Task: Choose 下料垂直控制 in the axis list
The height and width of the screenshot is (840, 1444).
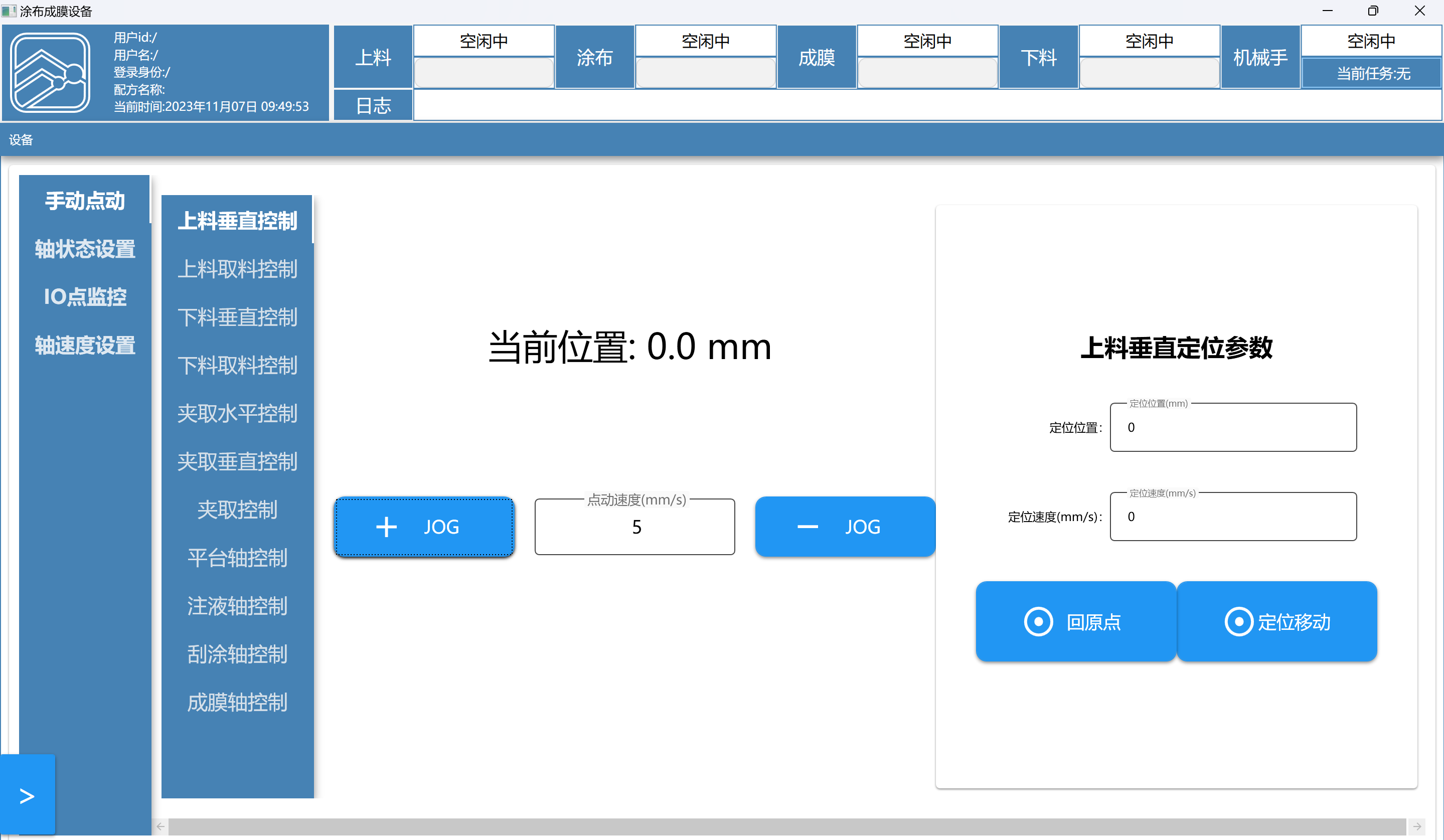Action: pyautogui.click(x=237, y=317)
